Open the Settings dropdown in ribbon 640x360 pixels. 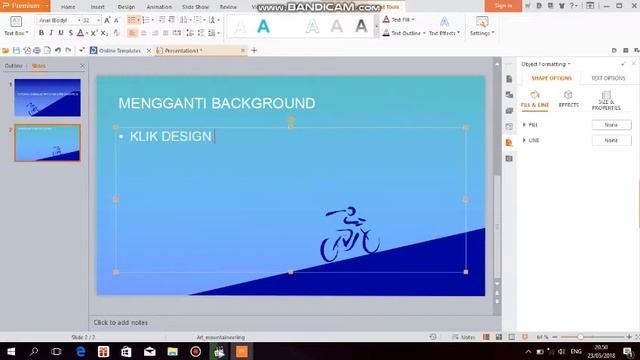click(x=482, y=26)
